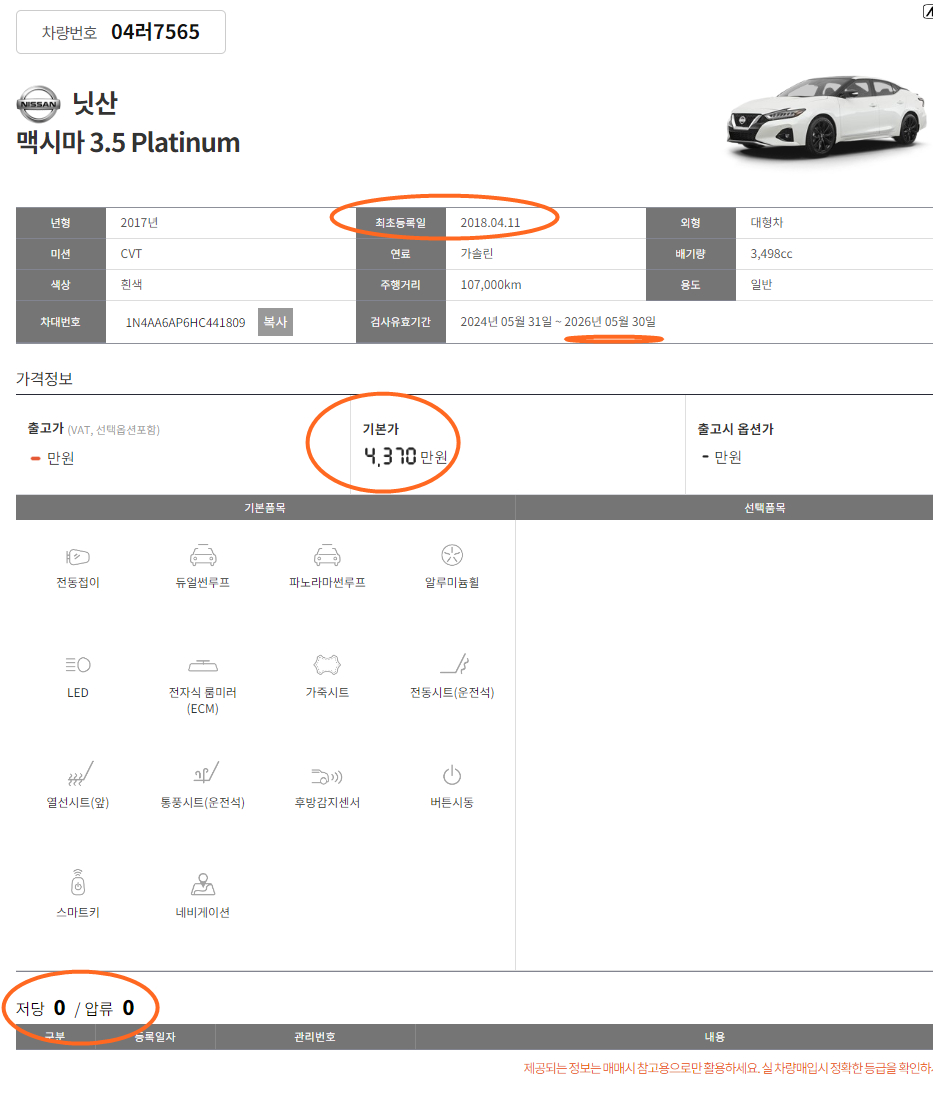Select the 선택품목 column header
This screenshot has width=933, height=1116.
[764, 508]
